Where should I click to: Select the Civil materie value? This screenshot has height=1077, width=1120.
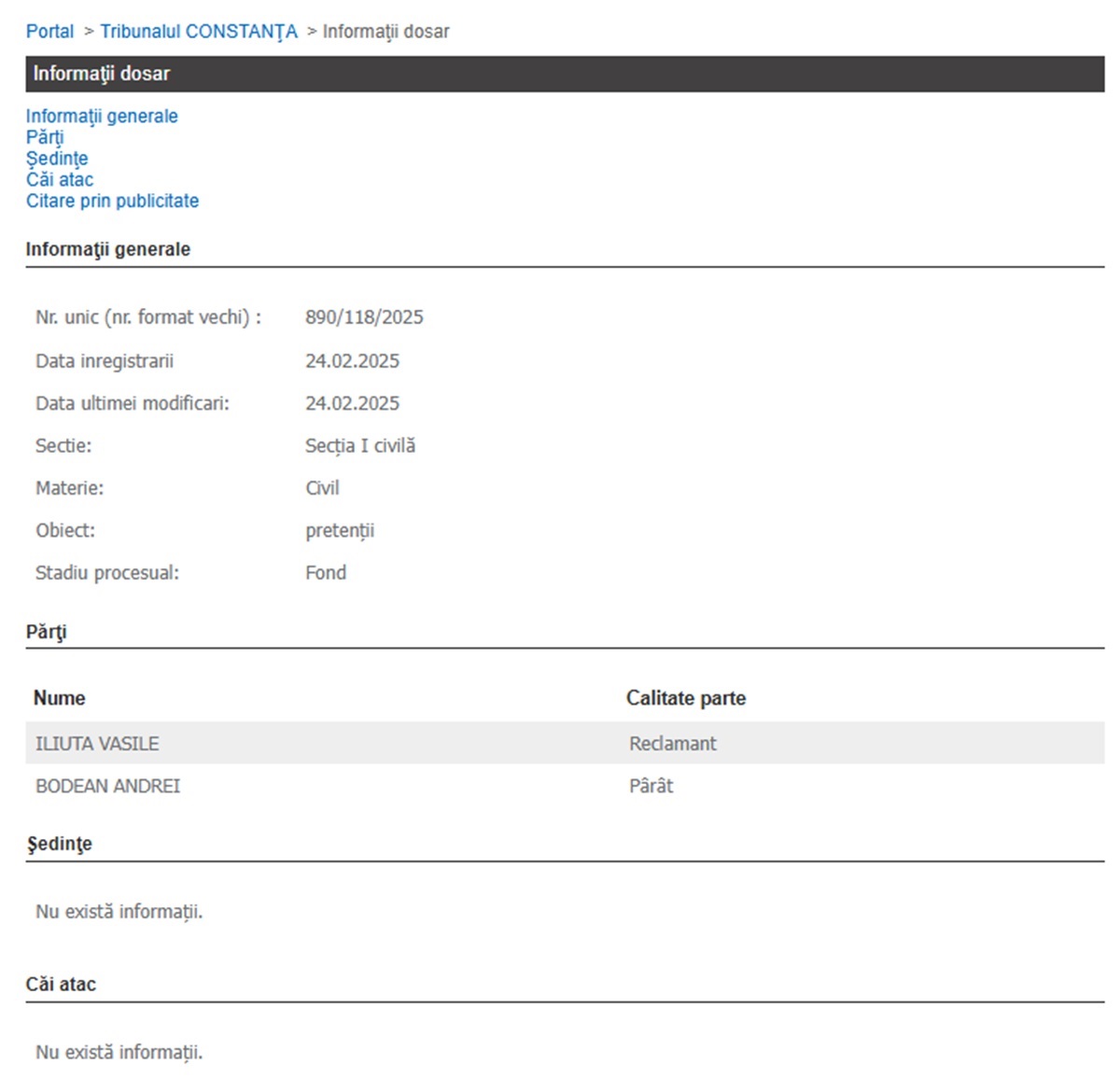coord(322,488)
